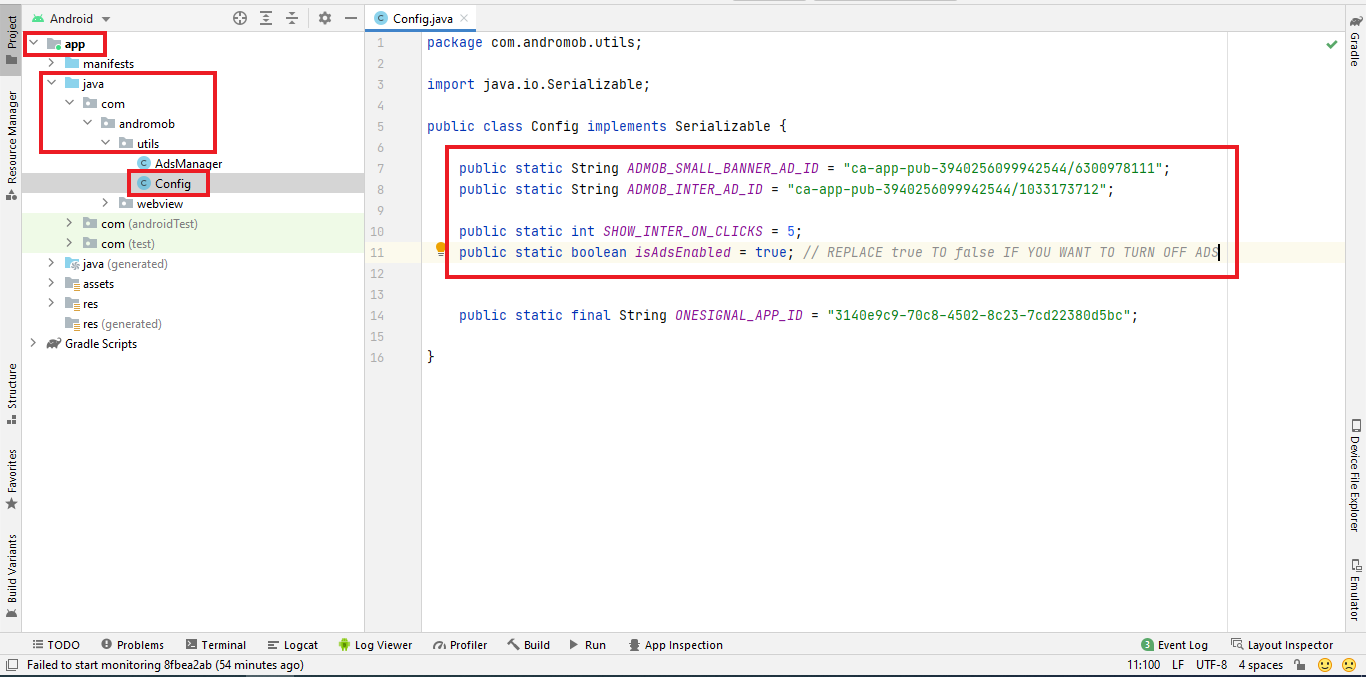Screen dimensions: 1366x677
Task: Click the happy face feedback icon
Action: tap(1325, 665)
